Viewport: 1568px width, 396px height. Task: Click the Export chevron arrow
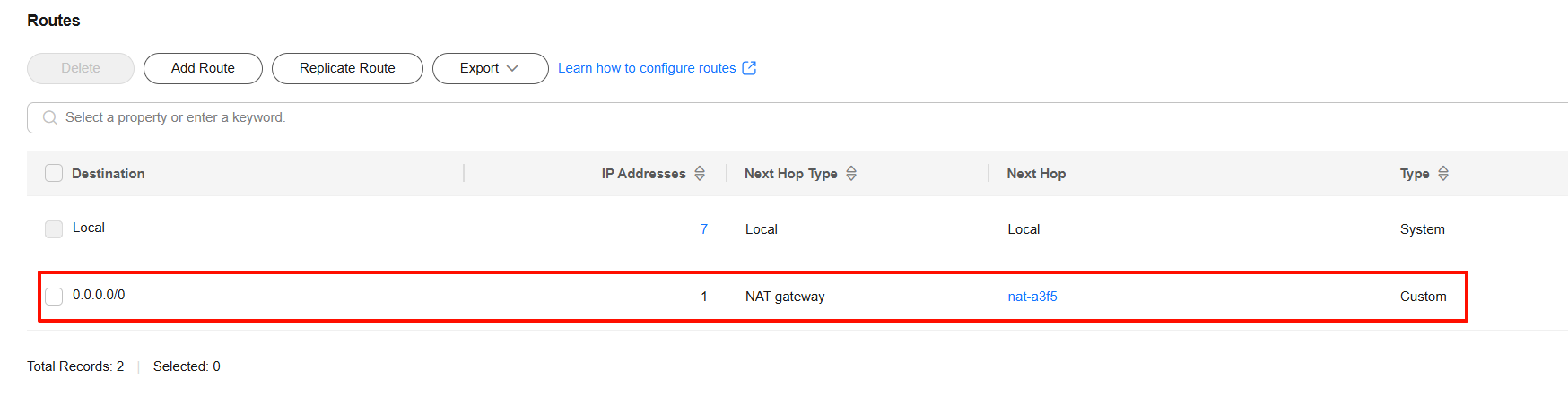[x=512, y=68]
